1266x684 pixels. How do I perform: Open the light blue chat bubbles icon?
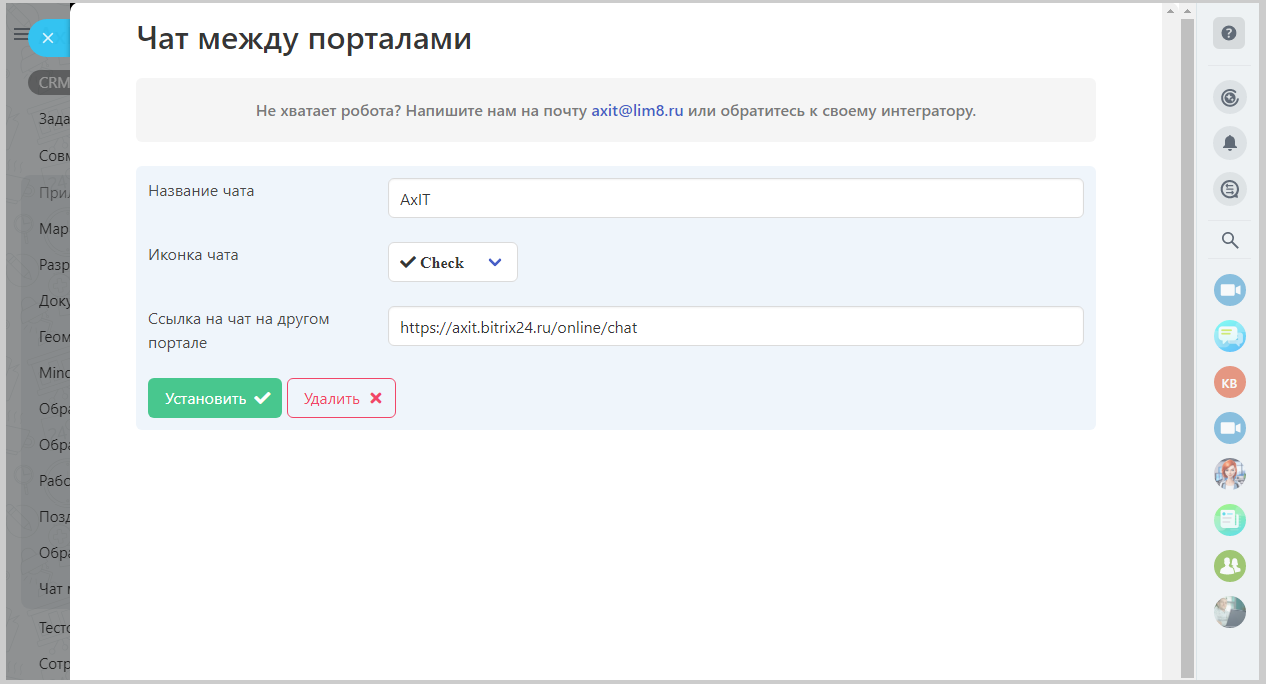(x=1229, y=336)
